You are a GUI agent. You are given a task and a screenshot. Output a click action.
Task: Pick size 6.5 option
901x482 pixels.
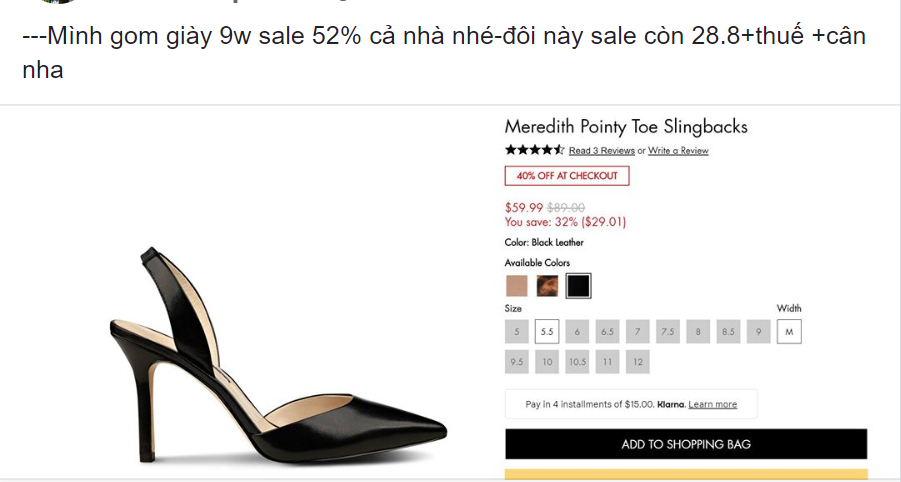click(607, 332)
